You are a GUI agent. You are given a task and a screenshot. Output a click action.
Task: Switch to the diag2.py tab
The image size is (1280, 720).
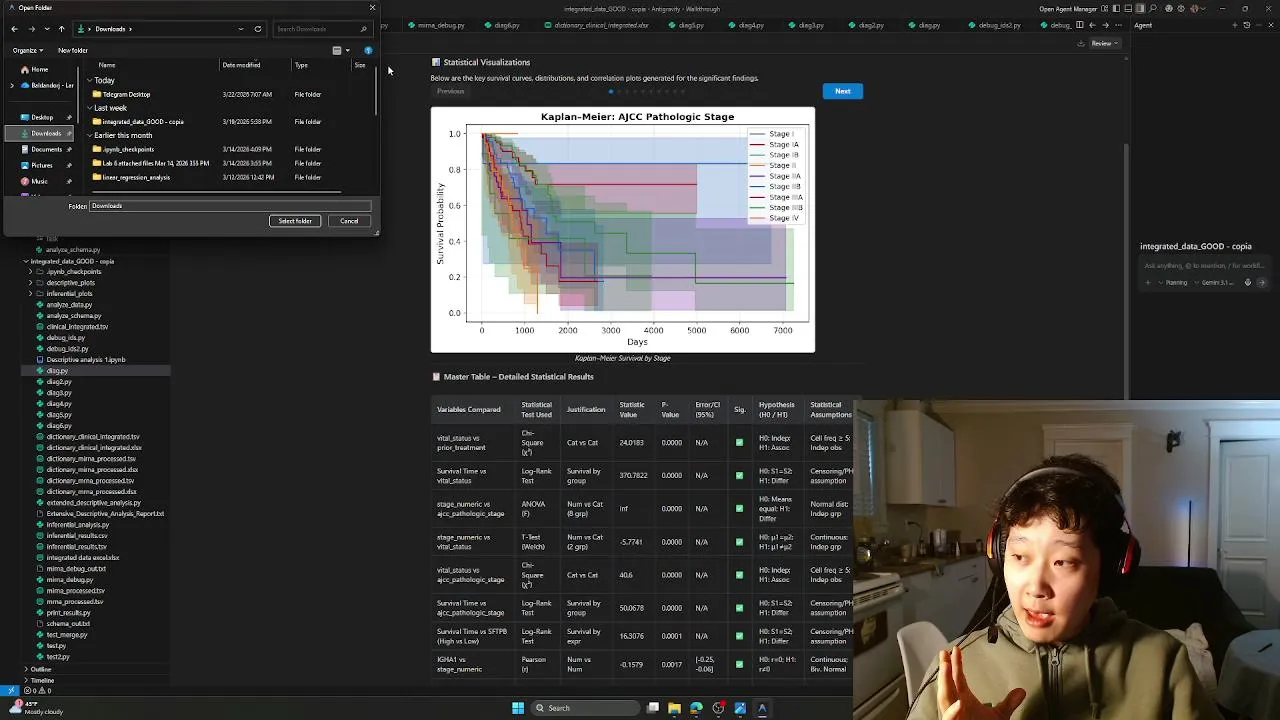pos(867,25)
